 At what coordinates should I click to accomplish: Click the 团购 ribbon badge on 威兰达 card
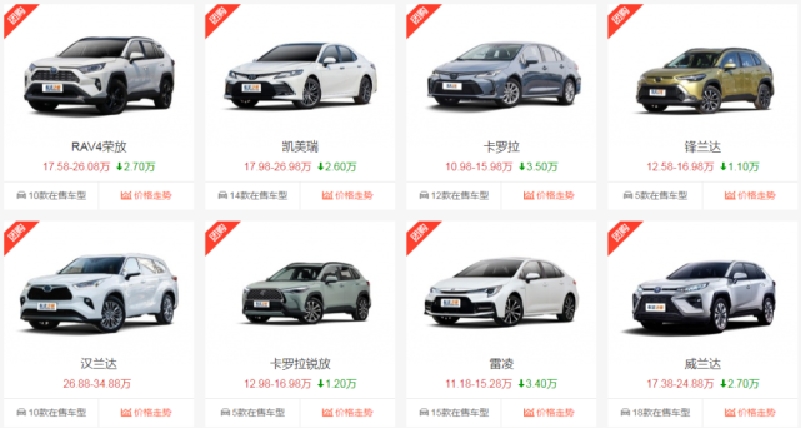(x=620, y=235)
